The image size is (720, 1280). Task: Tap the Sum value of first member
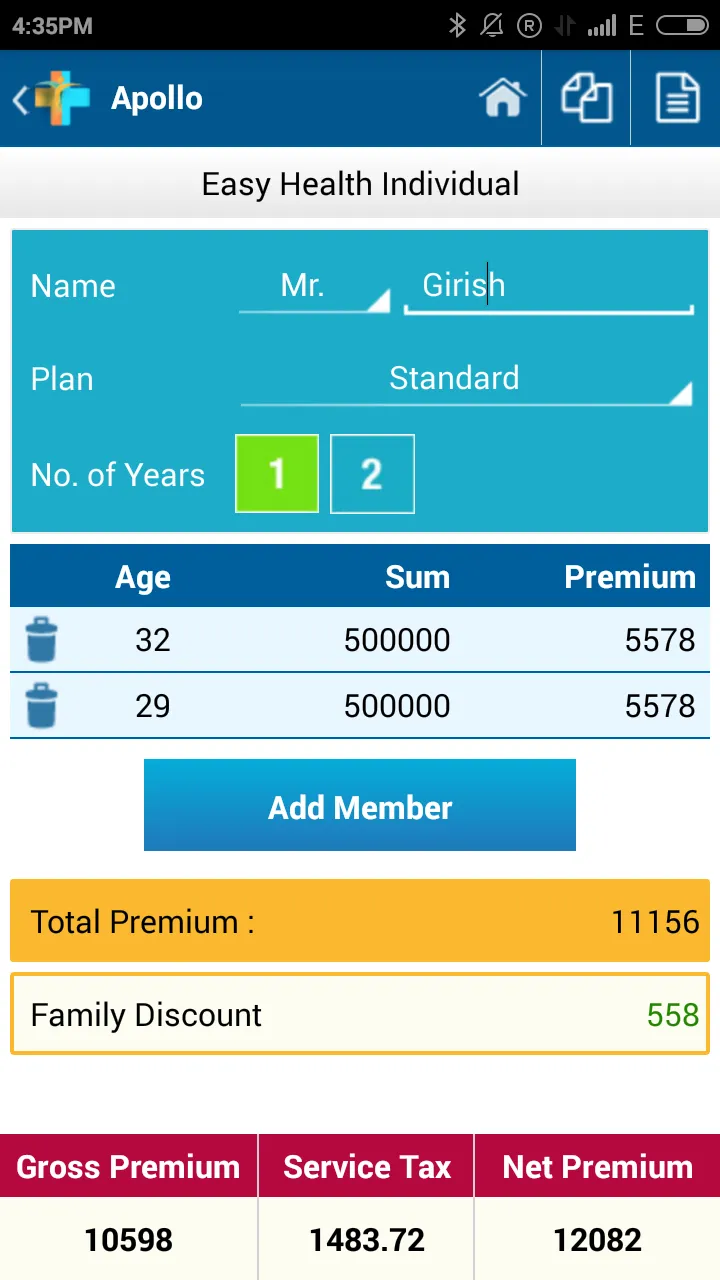pos(397,640)
